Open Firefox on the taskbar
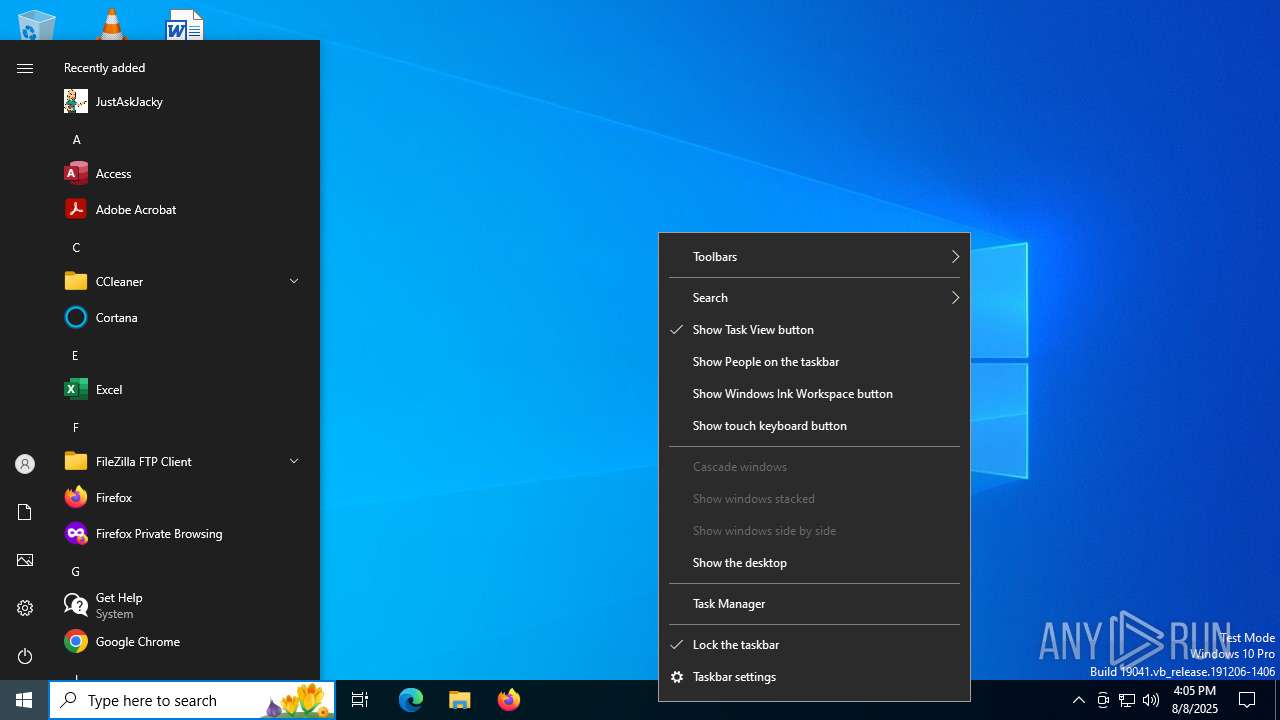This screenshot has width=1280, height=720. pyautogui.click(x=509, y=700)
